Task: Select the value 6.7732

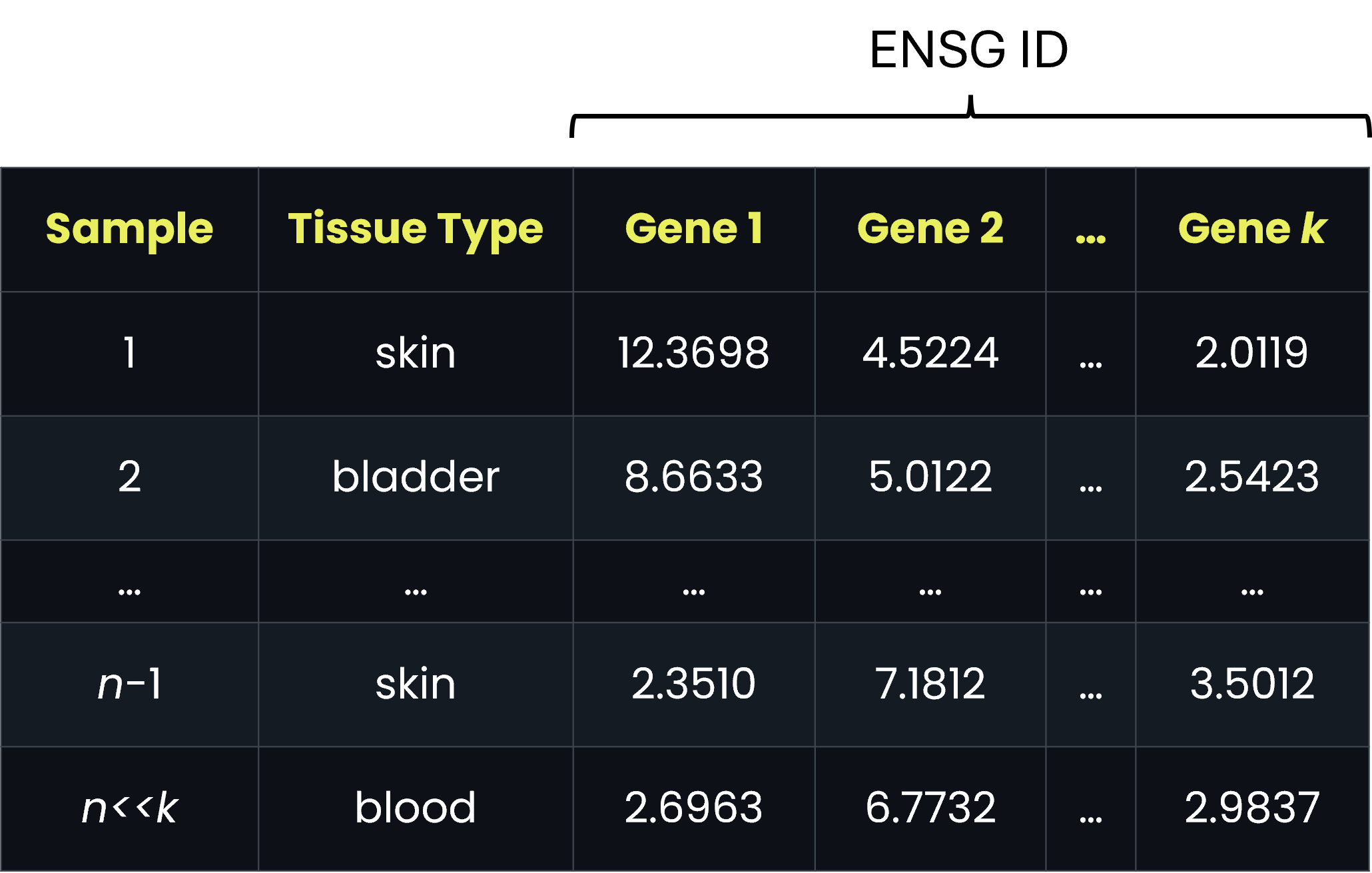Action: tap(930, 808)
